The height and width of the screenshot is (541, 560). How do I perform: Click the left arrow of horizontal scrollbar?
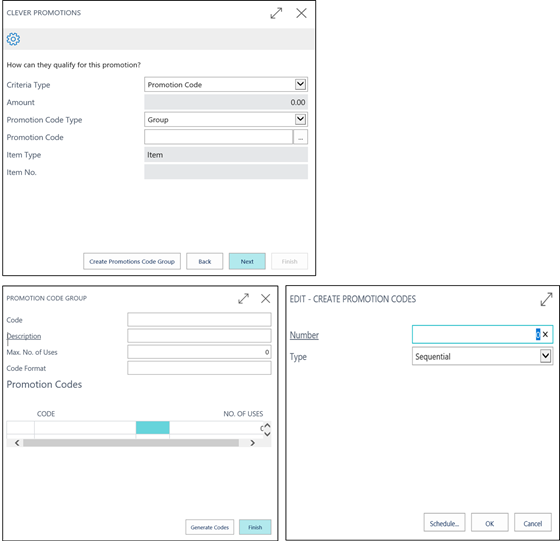(17, 443)
